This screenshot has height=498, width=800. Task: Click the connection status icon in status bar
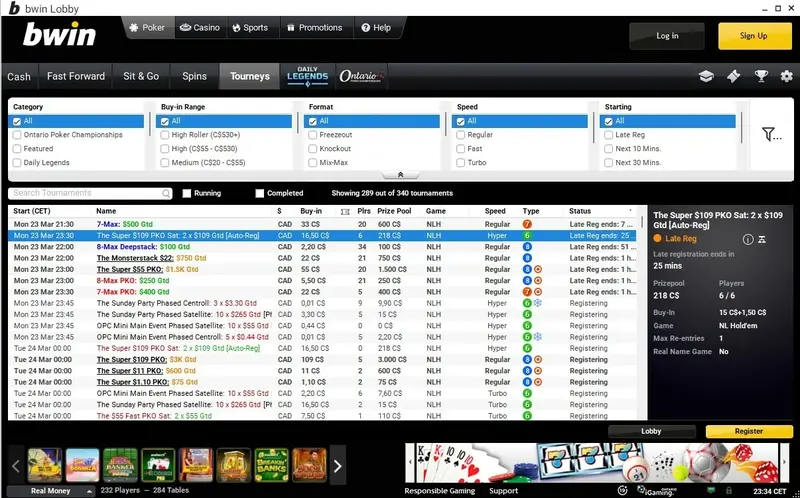[711, 491]
